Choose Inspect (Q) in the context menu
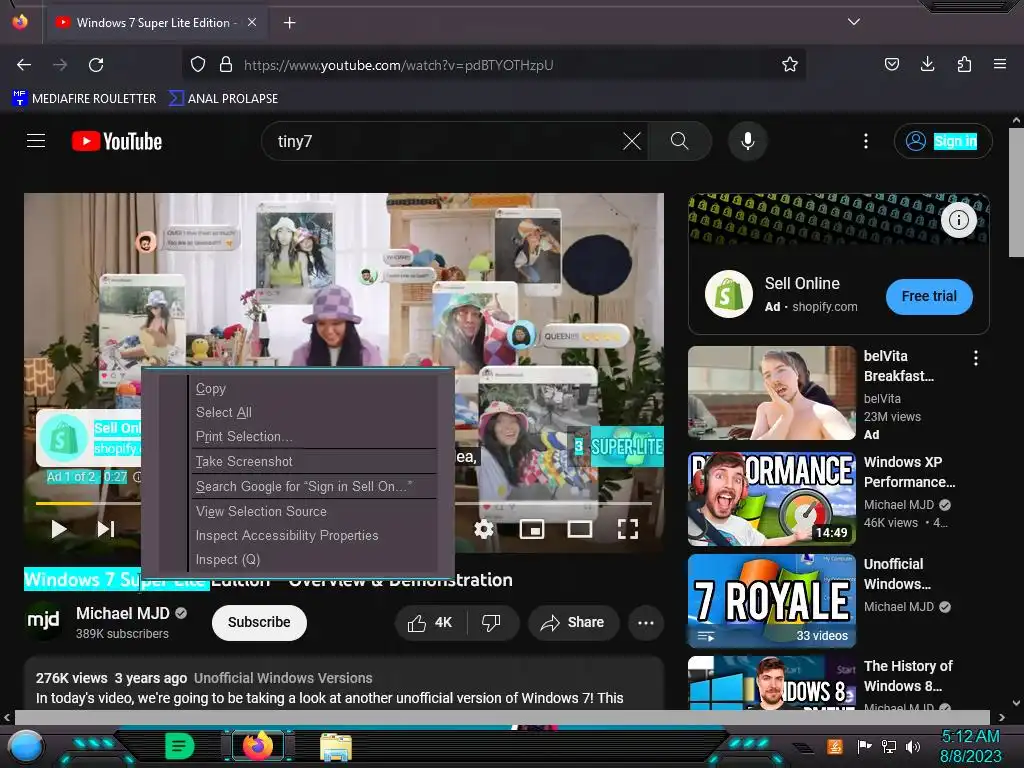 point(315,560)
